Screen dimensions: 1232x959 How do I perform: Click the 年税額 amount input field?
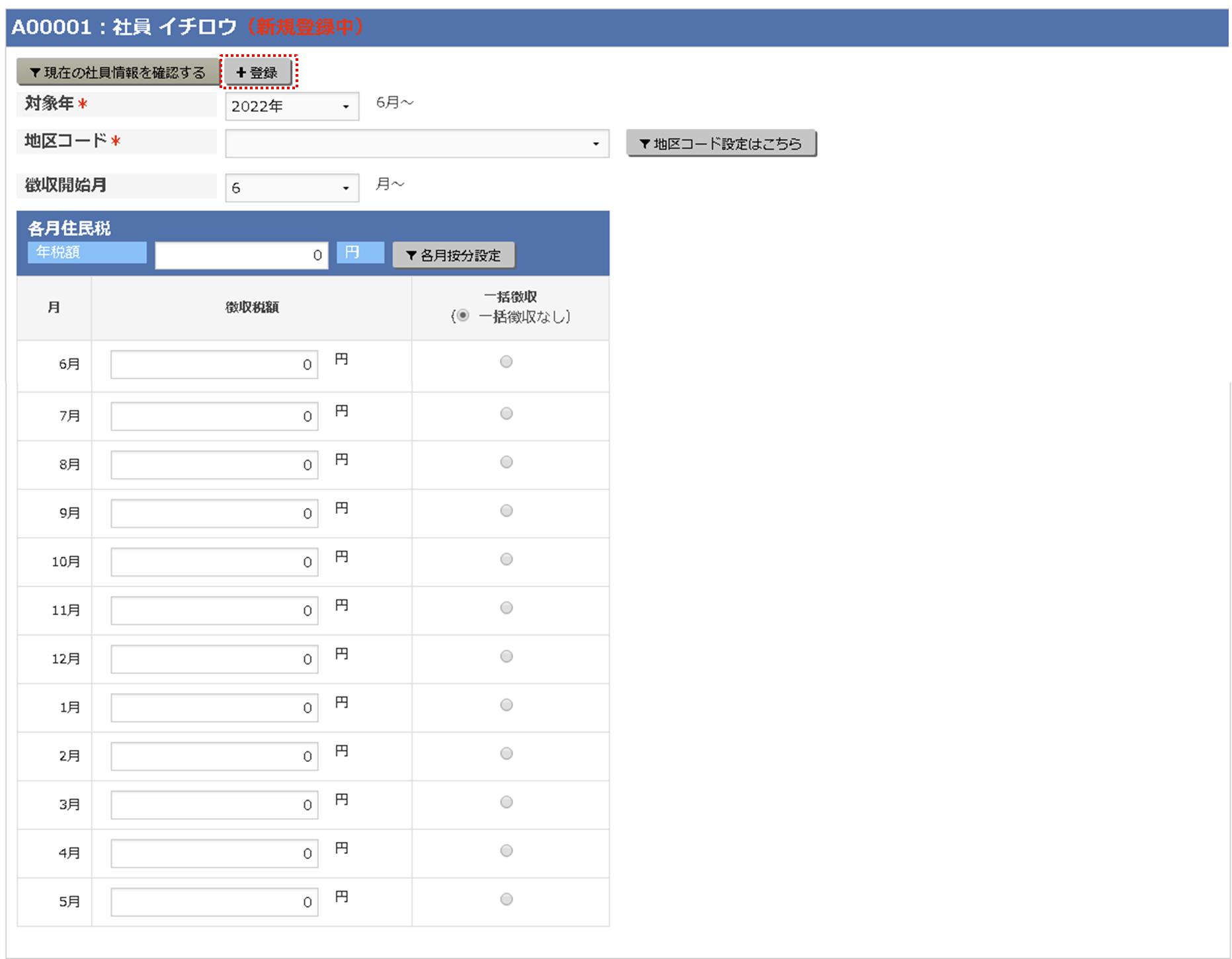(x=241, y=255)
